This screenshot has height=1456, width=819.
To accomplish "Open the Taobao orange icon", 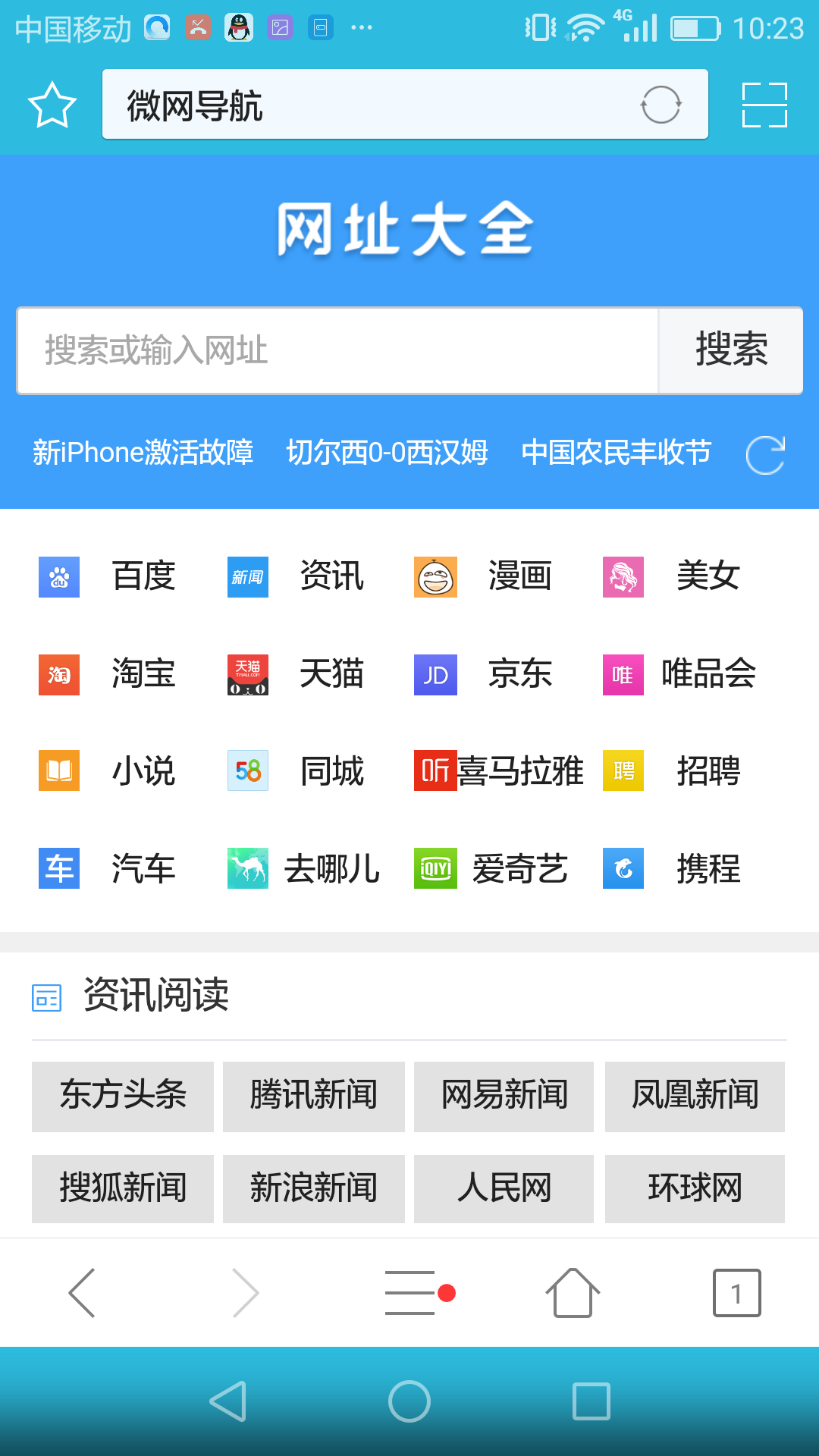I will coord(59,675).
